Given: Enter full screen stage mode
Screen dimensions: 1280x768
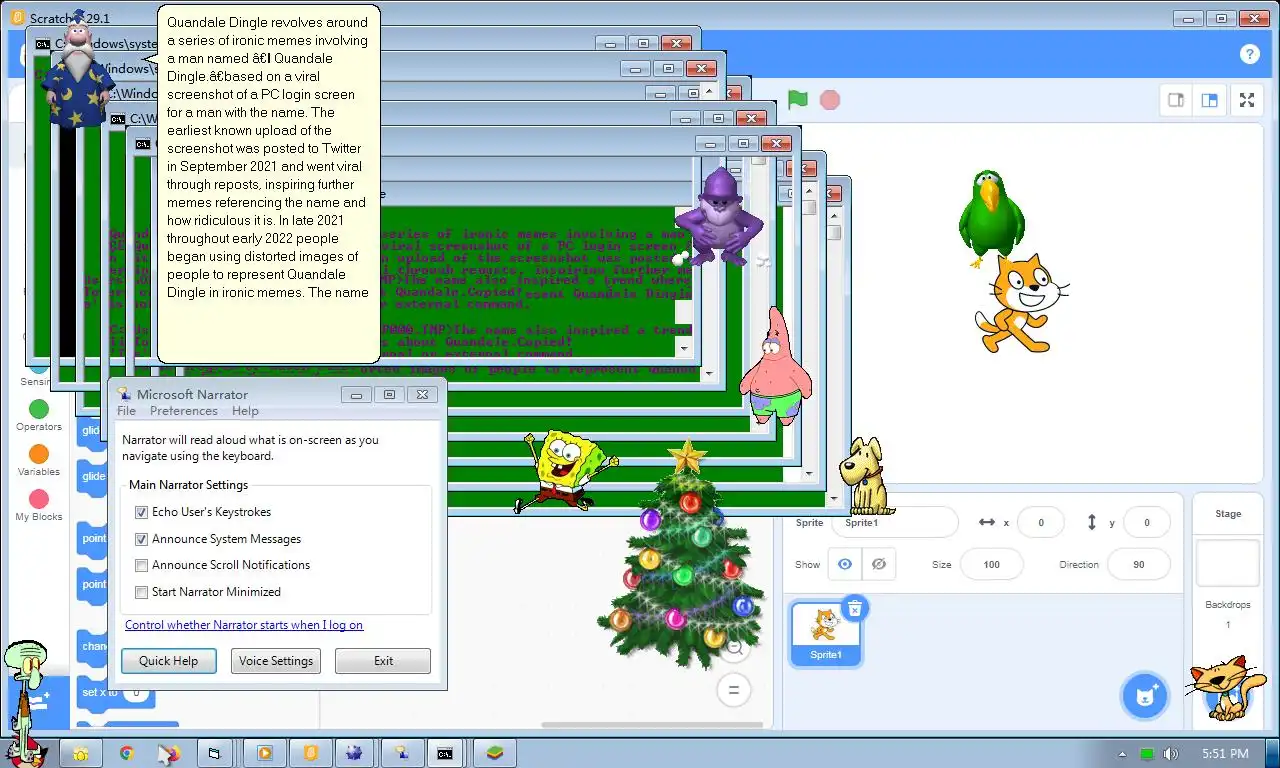Looking at the screenshot, I should click(x=1247, y=100).
